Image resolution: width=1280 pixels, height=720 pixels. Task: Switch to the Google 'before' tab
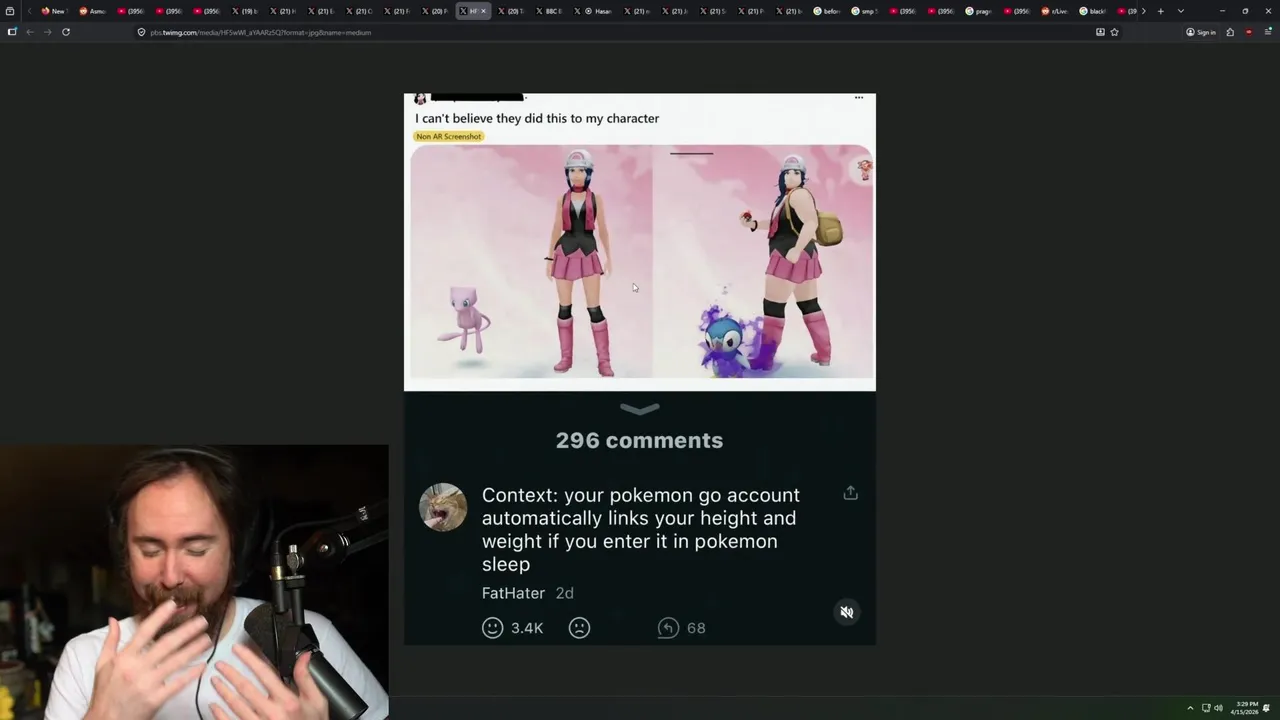(x=826, y=11)
